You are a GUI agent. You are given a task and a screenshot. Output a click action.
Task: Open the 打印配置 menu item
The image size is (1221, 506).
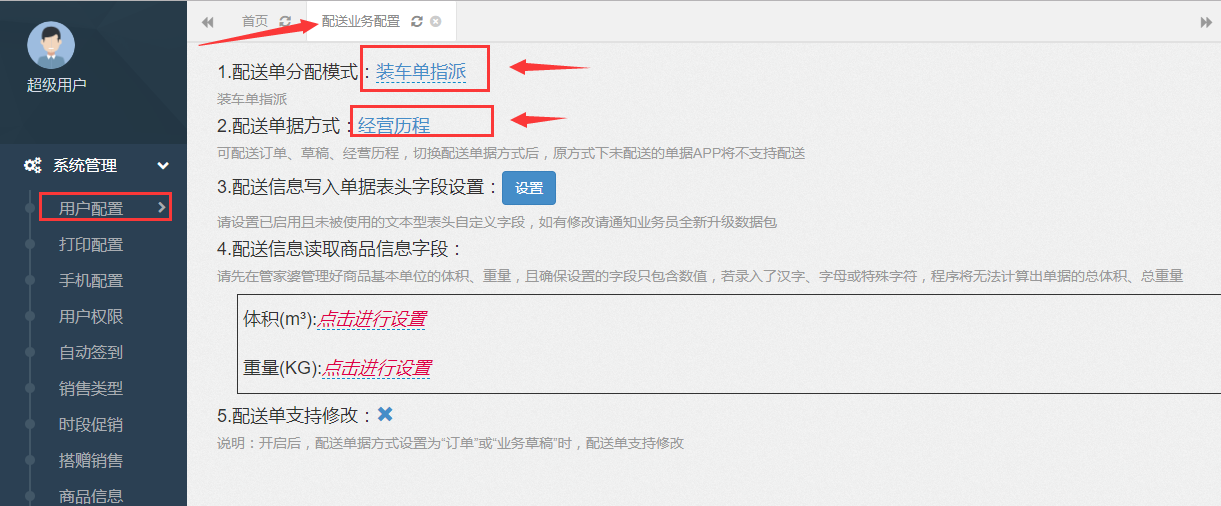91,245
